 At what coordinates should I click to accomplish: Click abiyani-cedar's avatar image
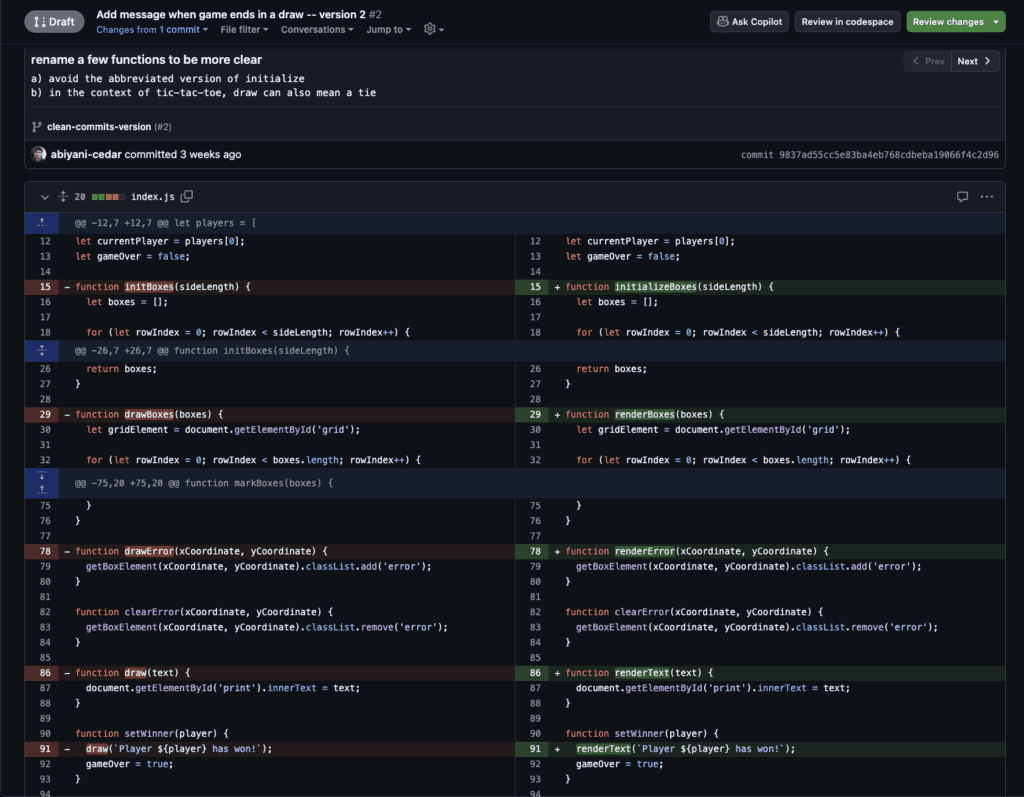39,155
